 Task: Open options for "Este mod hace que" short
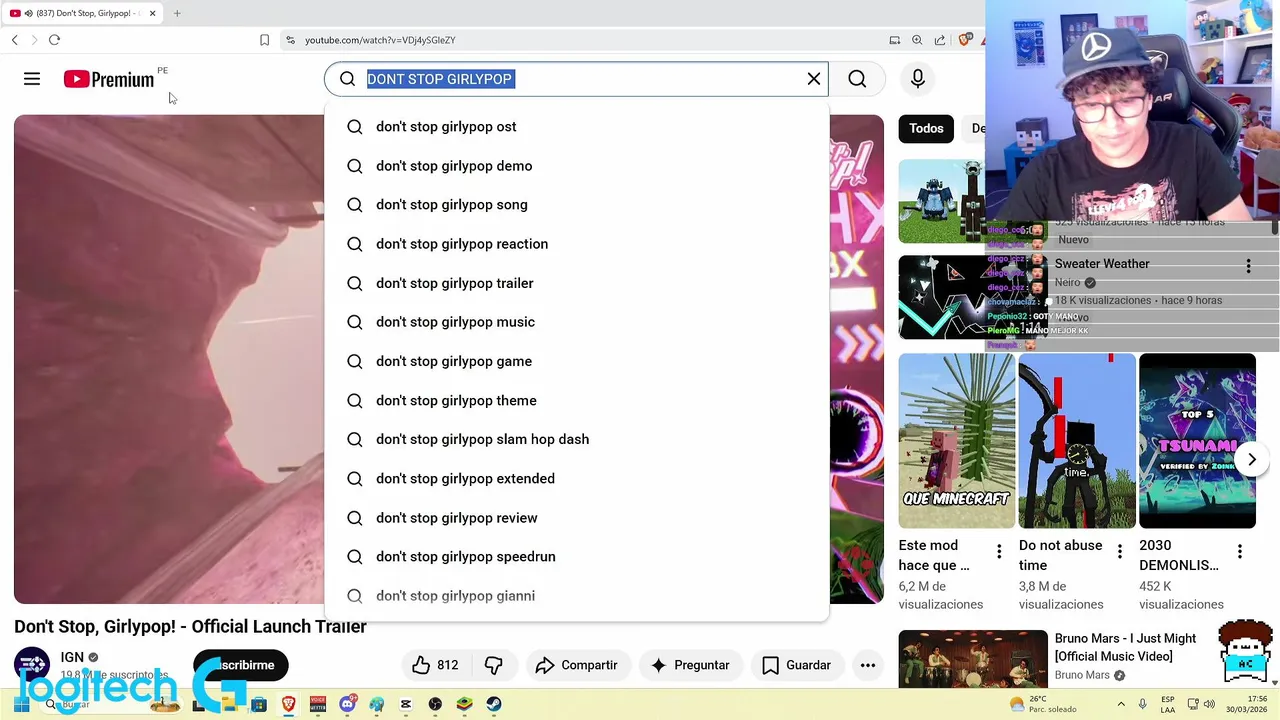pos(999,551)
